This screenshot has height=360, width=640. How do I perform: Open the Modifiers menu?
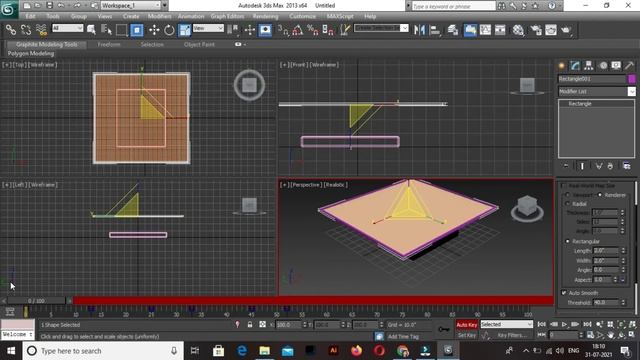(x=159, y=16)
